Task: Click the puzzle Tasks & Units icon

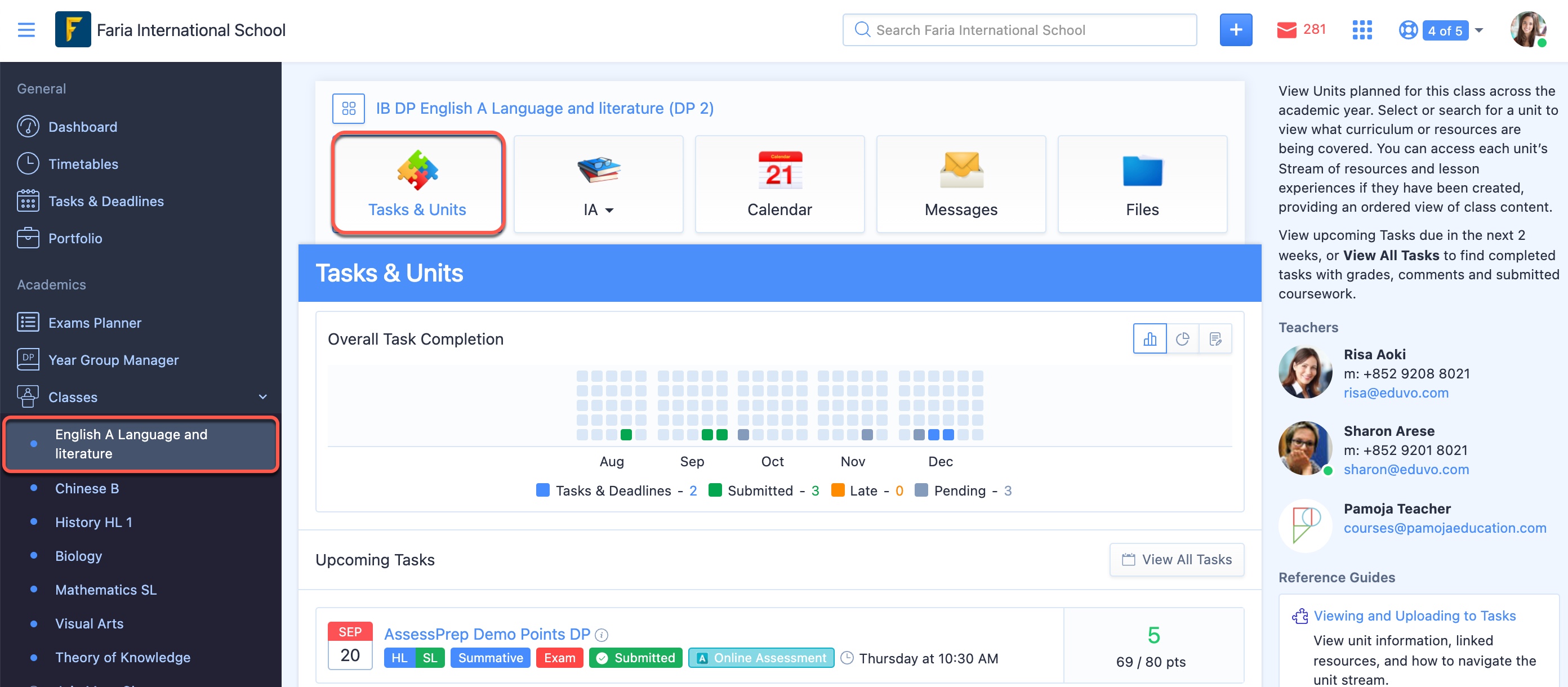Action: click(417, 171)
